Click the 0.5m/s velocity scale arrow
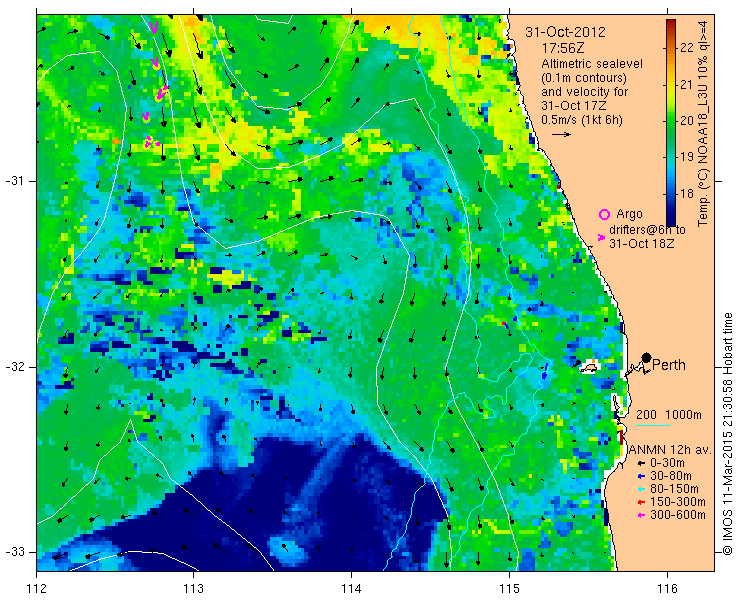 561,135
